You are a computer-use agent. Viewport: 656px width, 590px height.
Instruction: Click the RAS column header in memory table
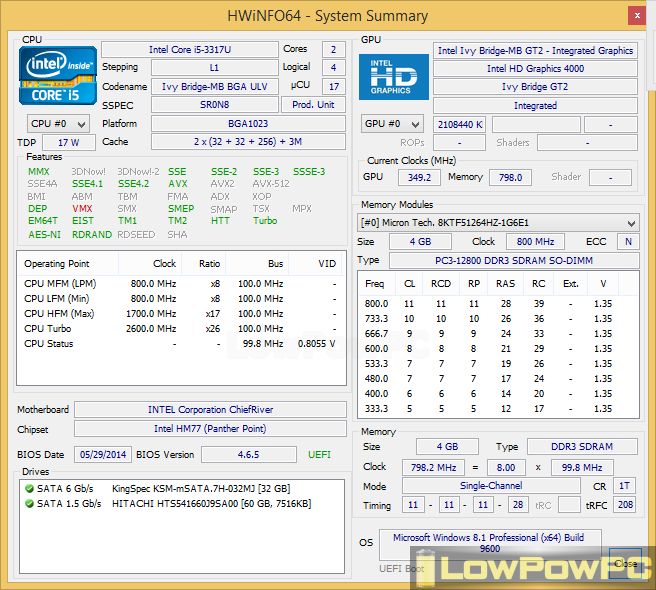(505, 284)
